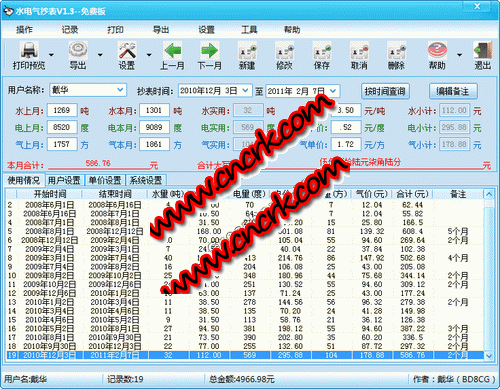
Task: Open the 记录 menu
Action: (70, 30)
